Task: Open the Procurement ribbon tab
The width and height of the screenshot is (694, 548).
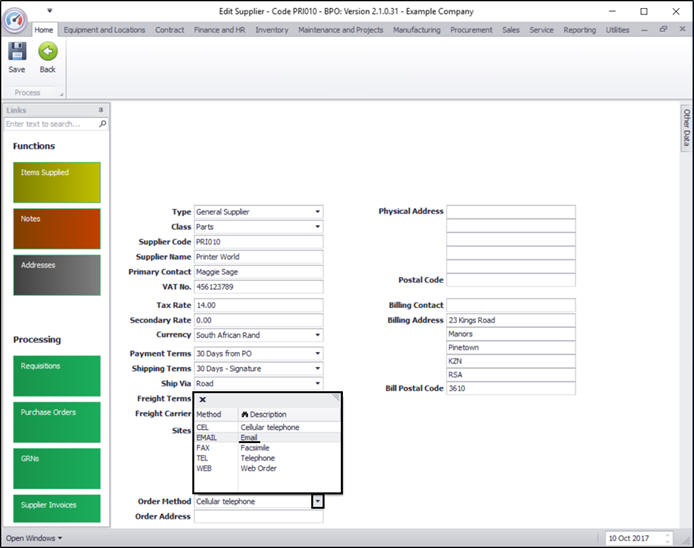Action: click(x=471, y=30)
